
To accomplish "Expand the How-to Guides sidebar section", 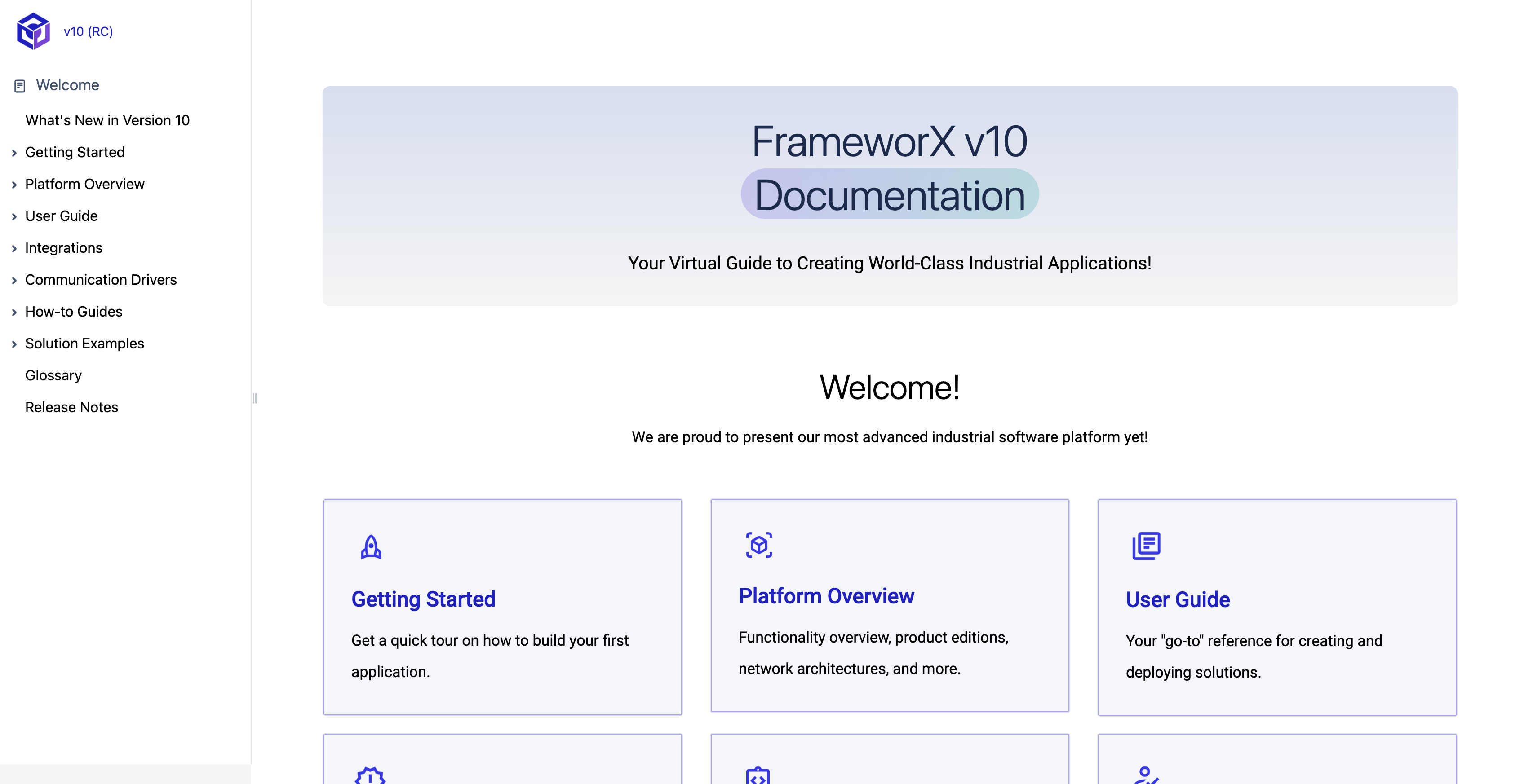I will 74,311.
